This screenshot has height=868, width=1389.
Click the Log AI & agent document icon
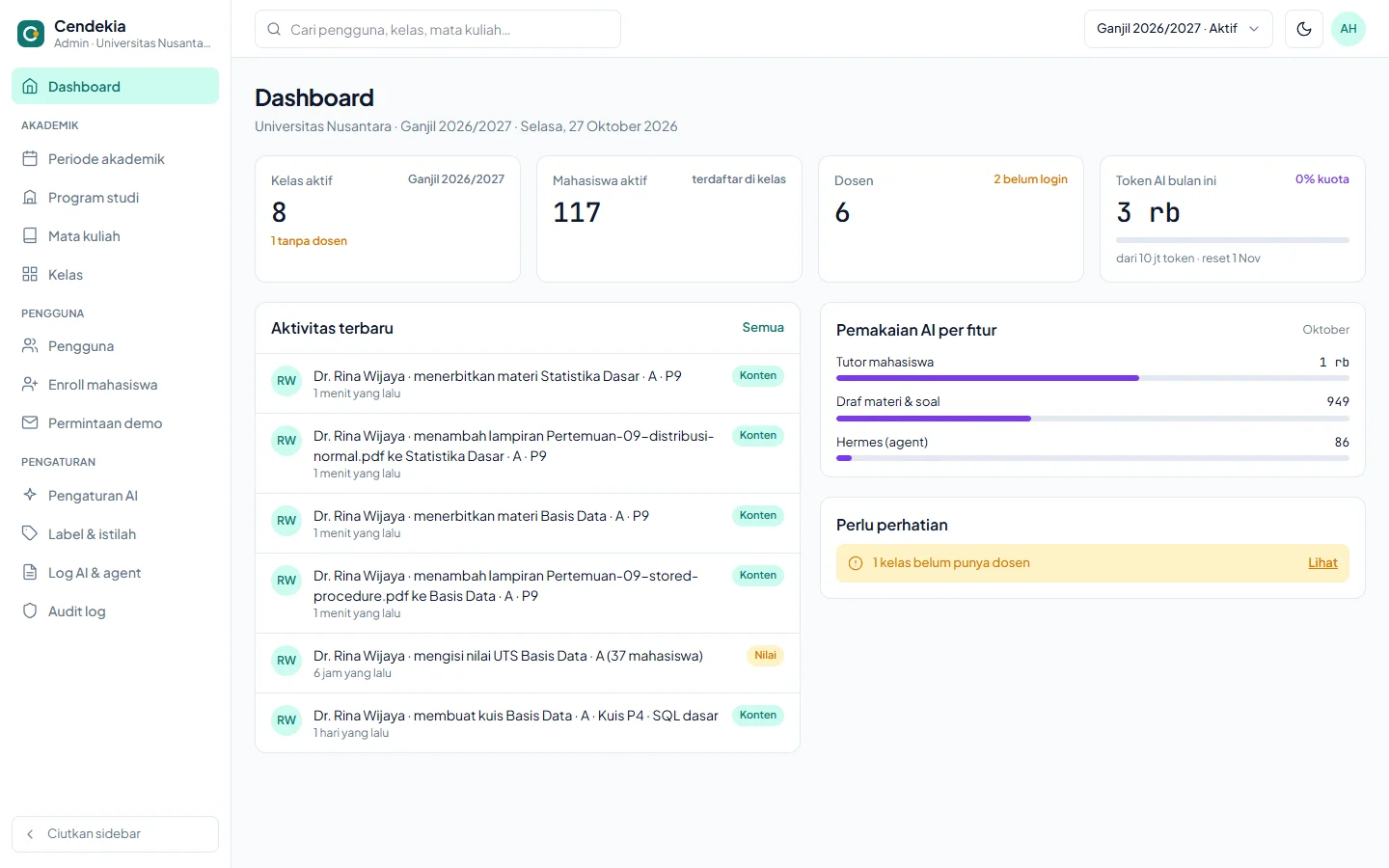[x=30, y=572]
